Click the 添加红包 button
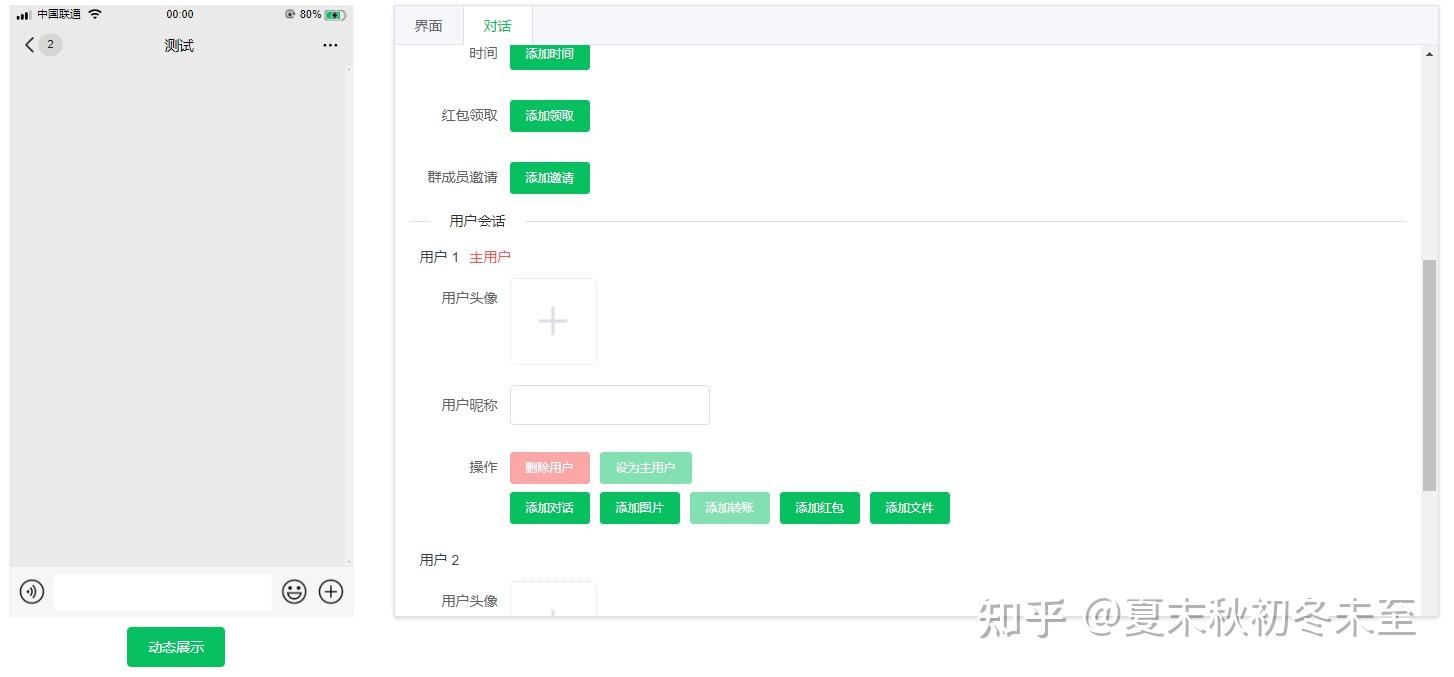Image resolution: width=1454 pixels, height=677 pixels. click(x=819, y=507)
